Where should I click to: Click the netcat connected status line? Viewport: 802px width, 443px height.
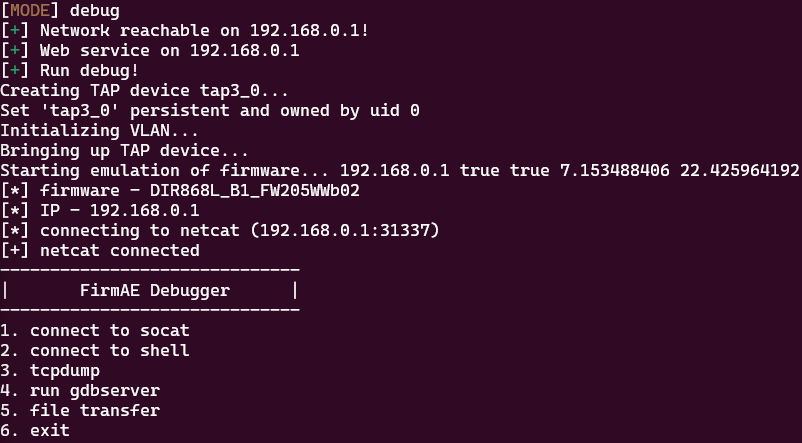100,251
